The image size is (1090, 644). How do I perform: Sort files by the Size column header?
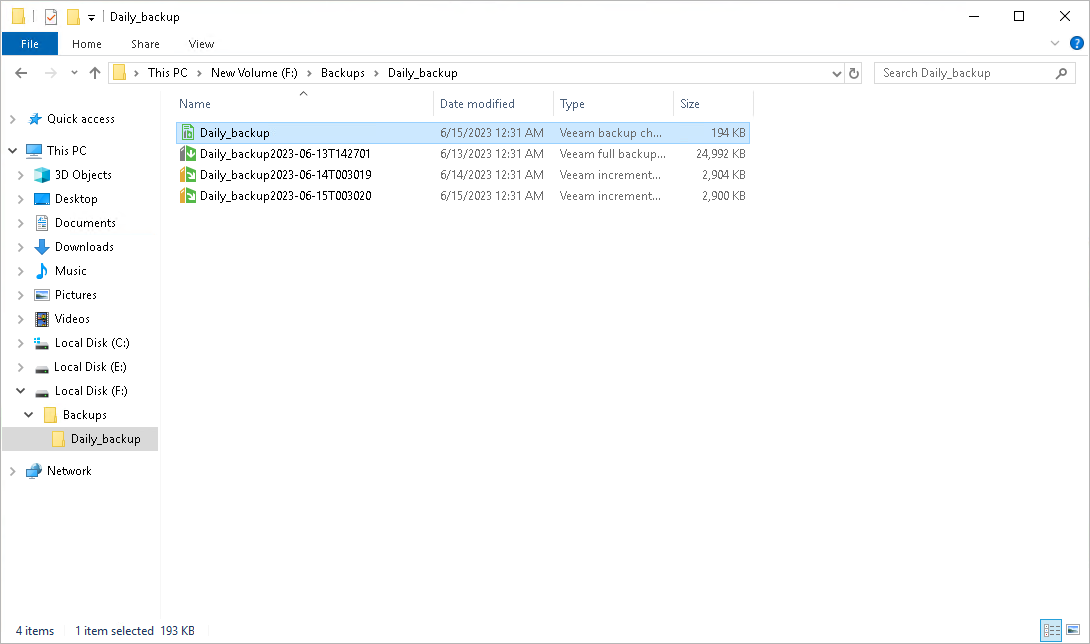click(690, 103)
